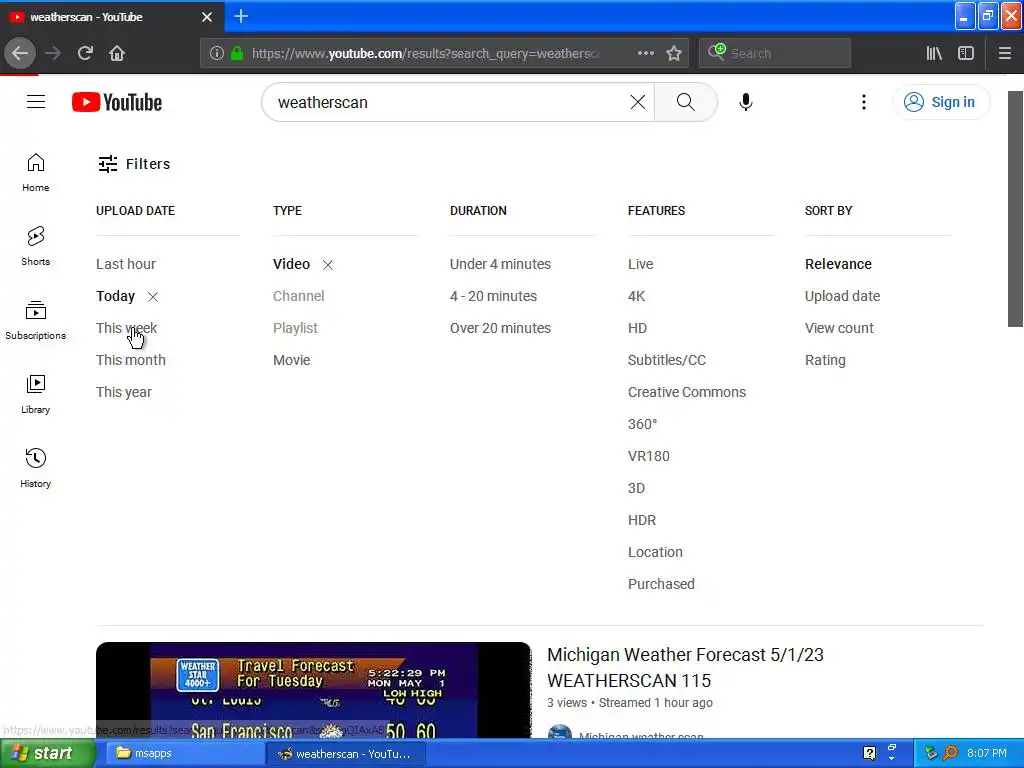Click the magnifier search button

pyautogui.click(x=685, y=102)
